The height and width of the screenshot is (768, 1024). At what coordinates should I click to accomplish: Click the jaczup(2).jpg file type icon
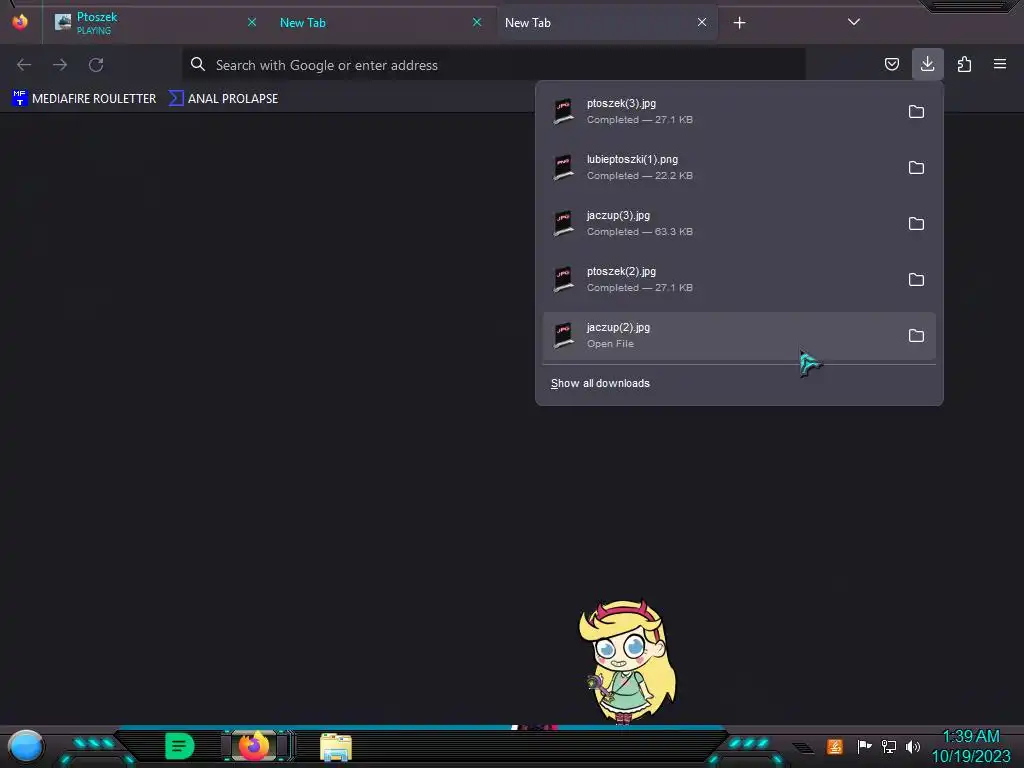(x=564, y=336)
